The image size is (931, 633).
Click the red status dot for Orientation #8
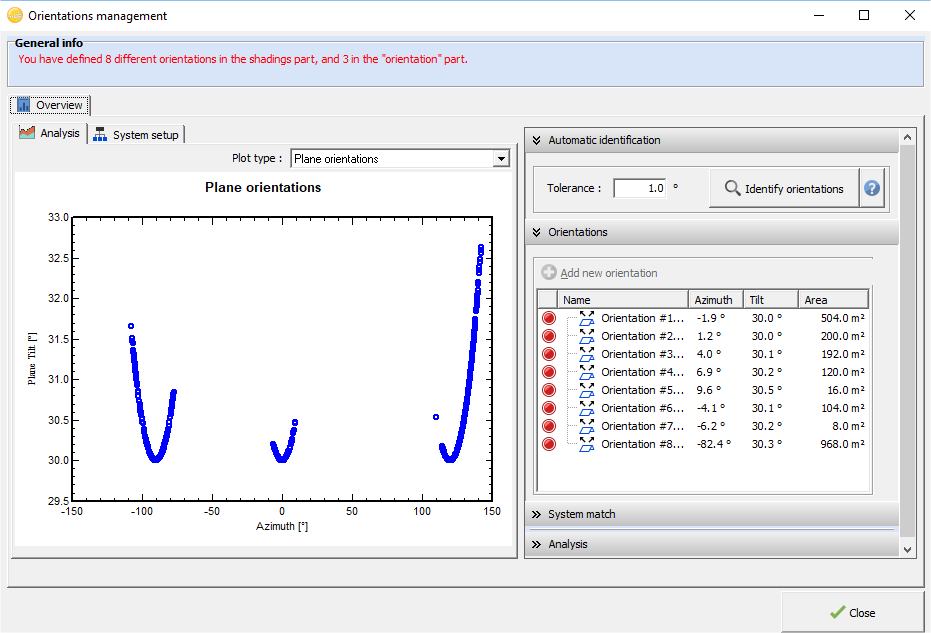click(549, 444)
